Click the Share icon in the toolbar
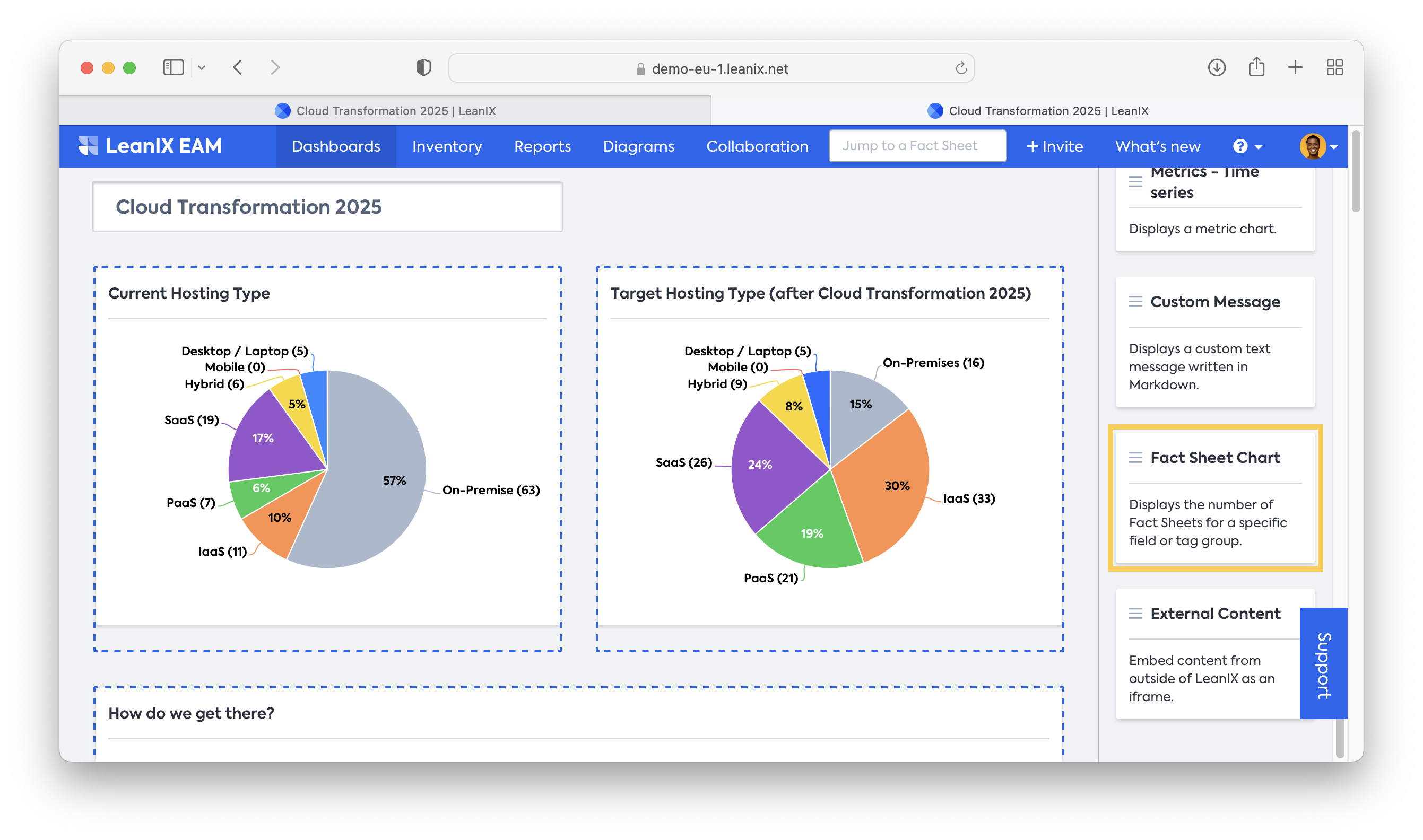This screenshot has height=840, width=1423. 1256,67
